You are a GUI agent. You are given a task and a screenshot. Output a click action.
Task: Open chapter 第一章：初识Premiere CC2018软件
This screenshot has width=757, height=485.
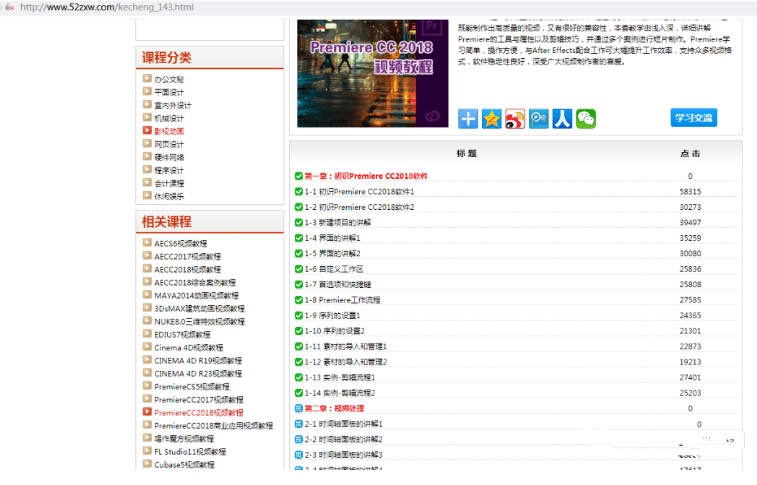tap(366, 176)
